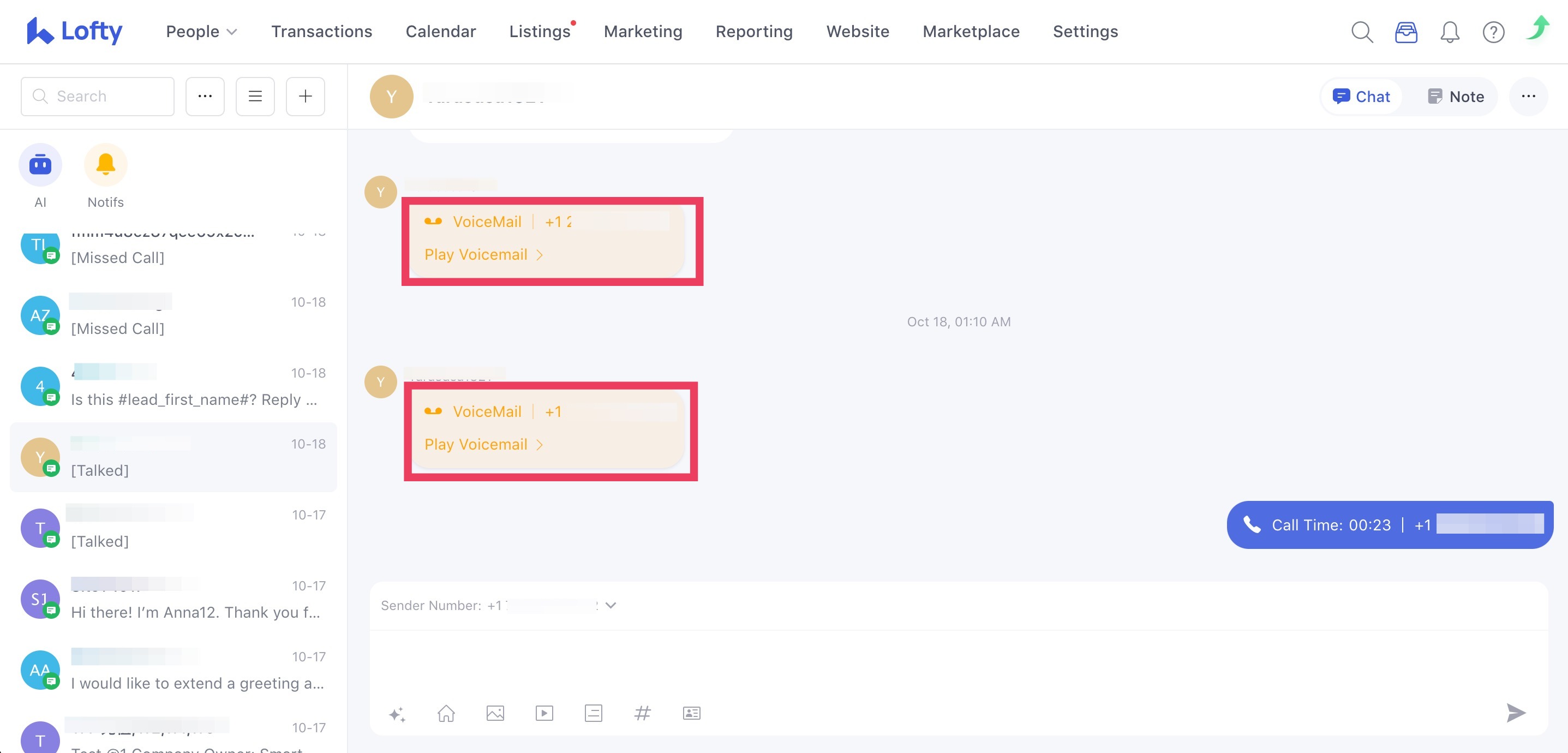Open the Reporting menu

click(x=754, y=31)
